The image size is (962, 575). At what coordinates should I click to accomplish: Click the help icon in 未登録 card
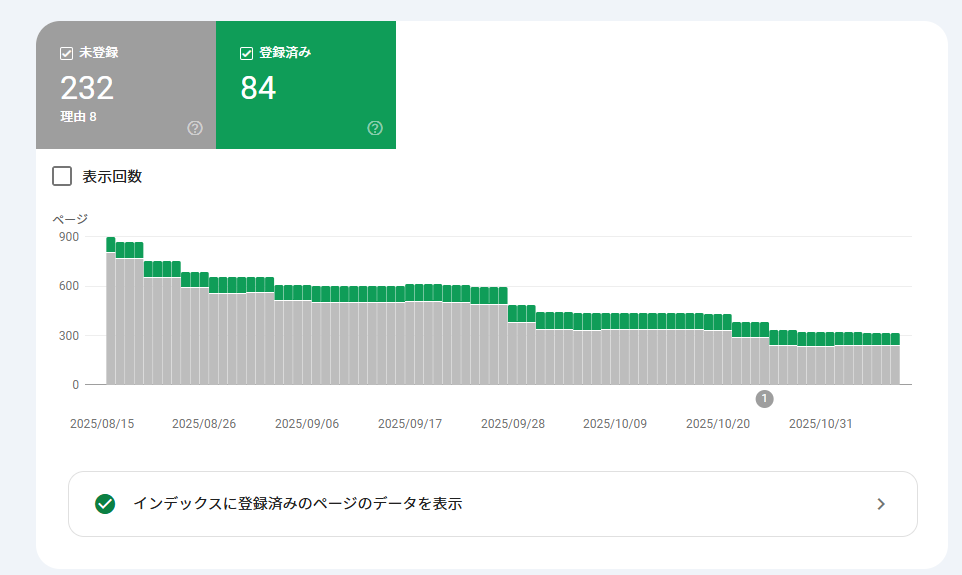tap(195, 128)
